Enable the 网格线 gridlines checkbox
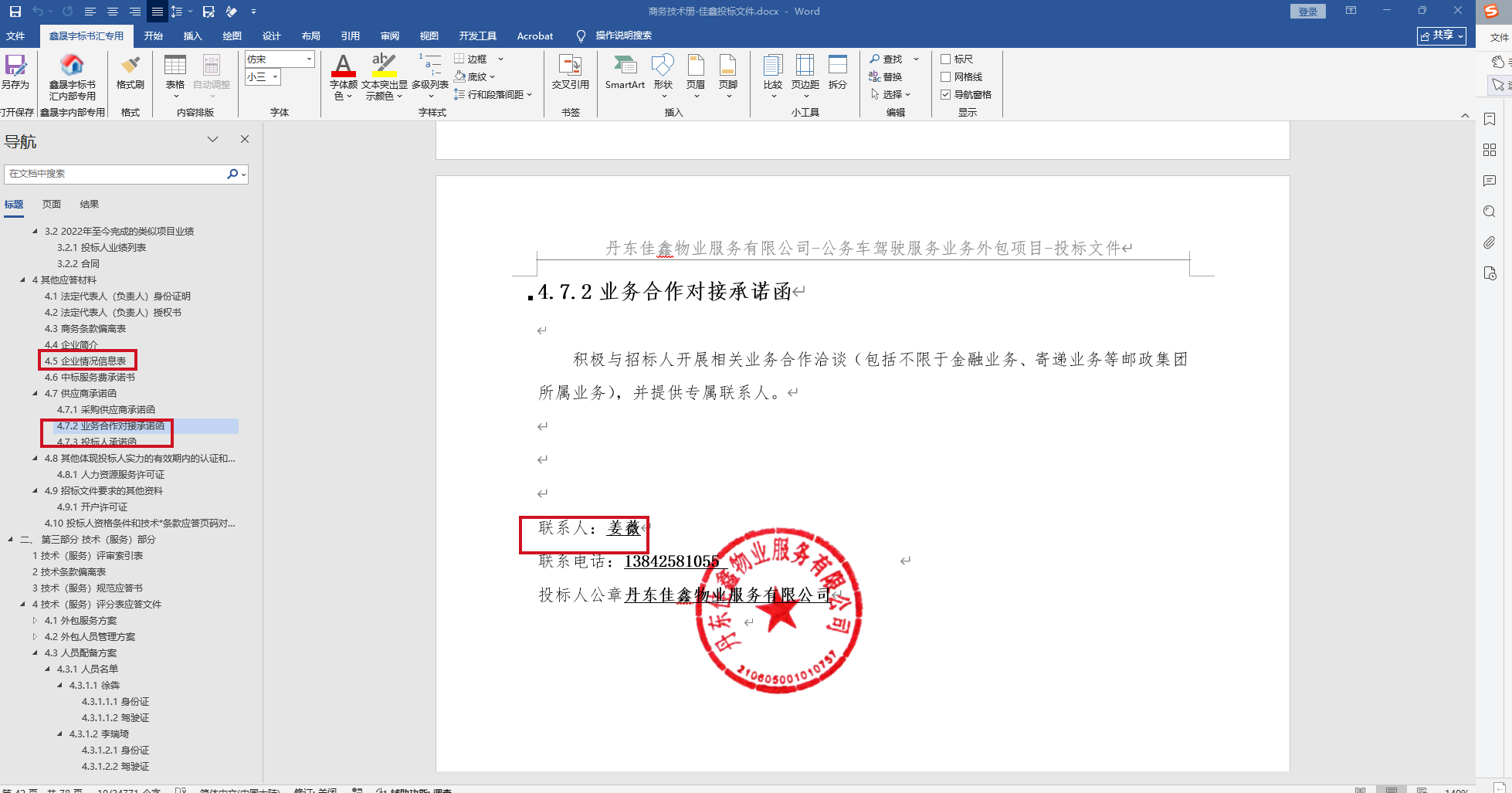1512x793 pixels. (945, 76)
